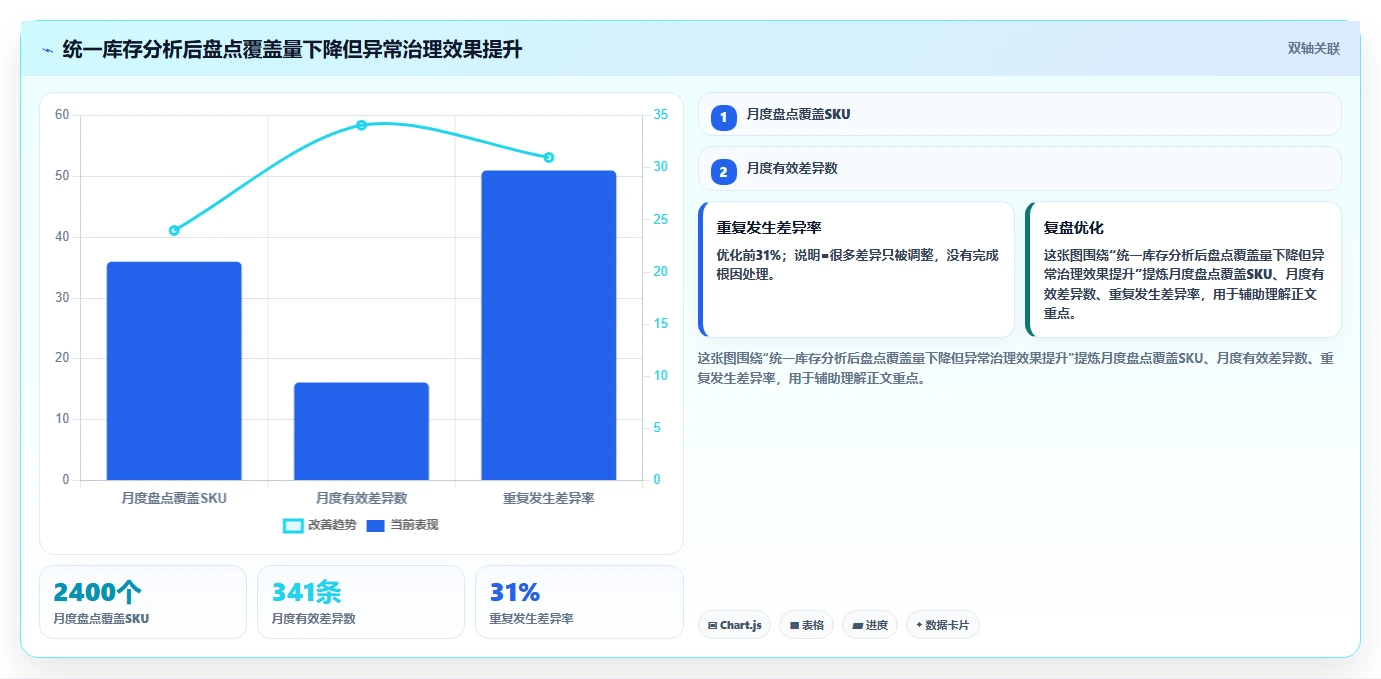Click the 2400个 stat card
The width and height of the screenshot is (1381, 679).
pos(143,602)
